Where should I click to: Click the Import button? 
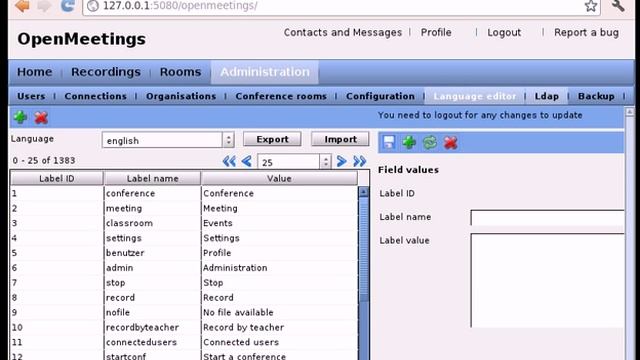[x=340, y=139]
